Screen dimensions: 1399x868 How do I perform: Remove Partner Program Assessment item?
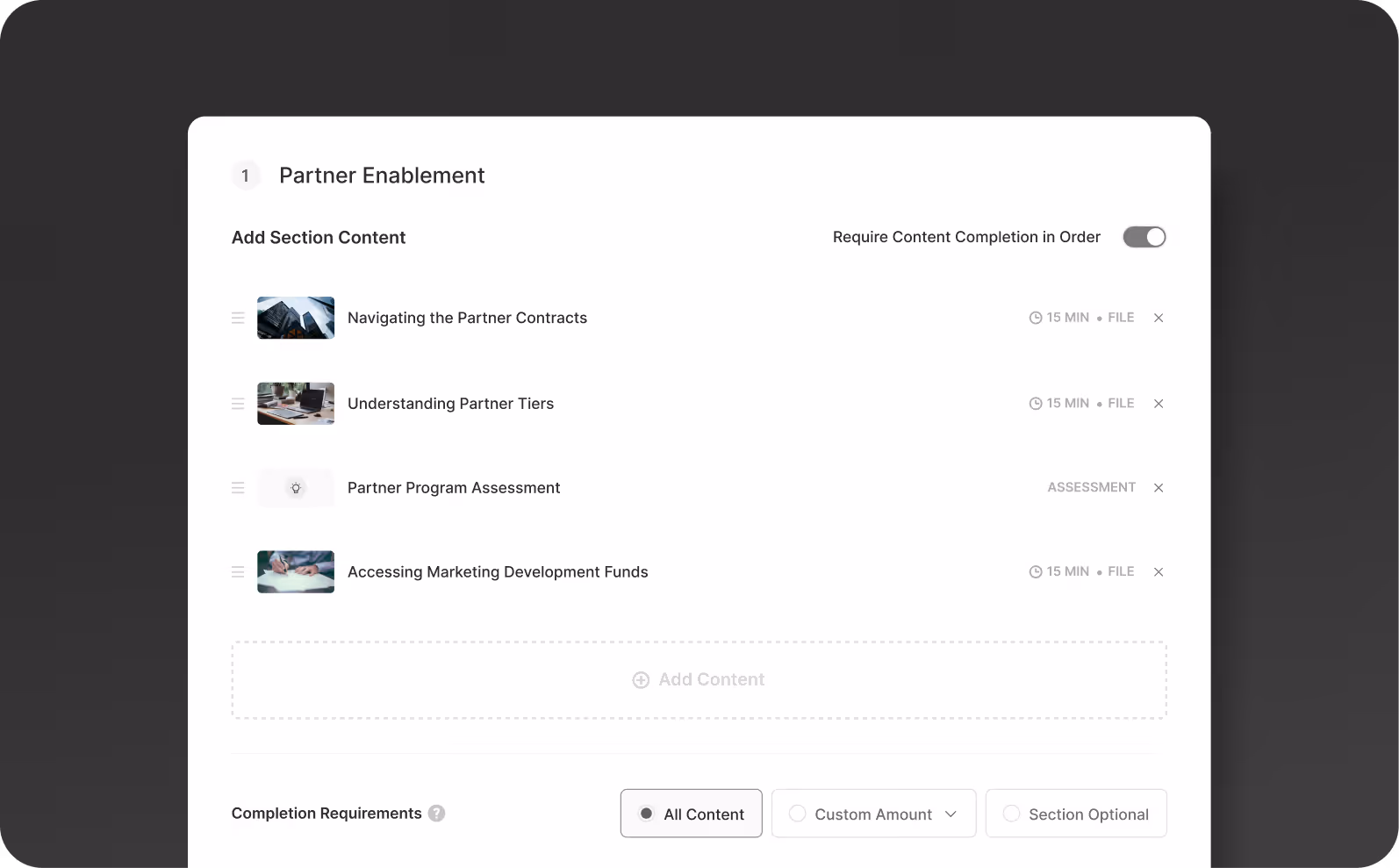click(x=1159, y=488)
